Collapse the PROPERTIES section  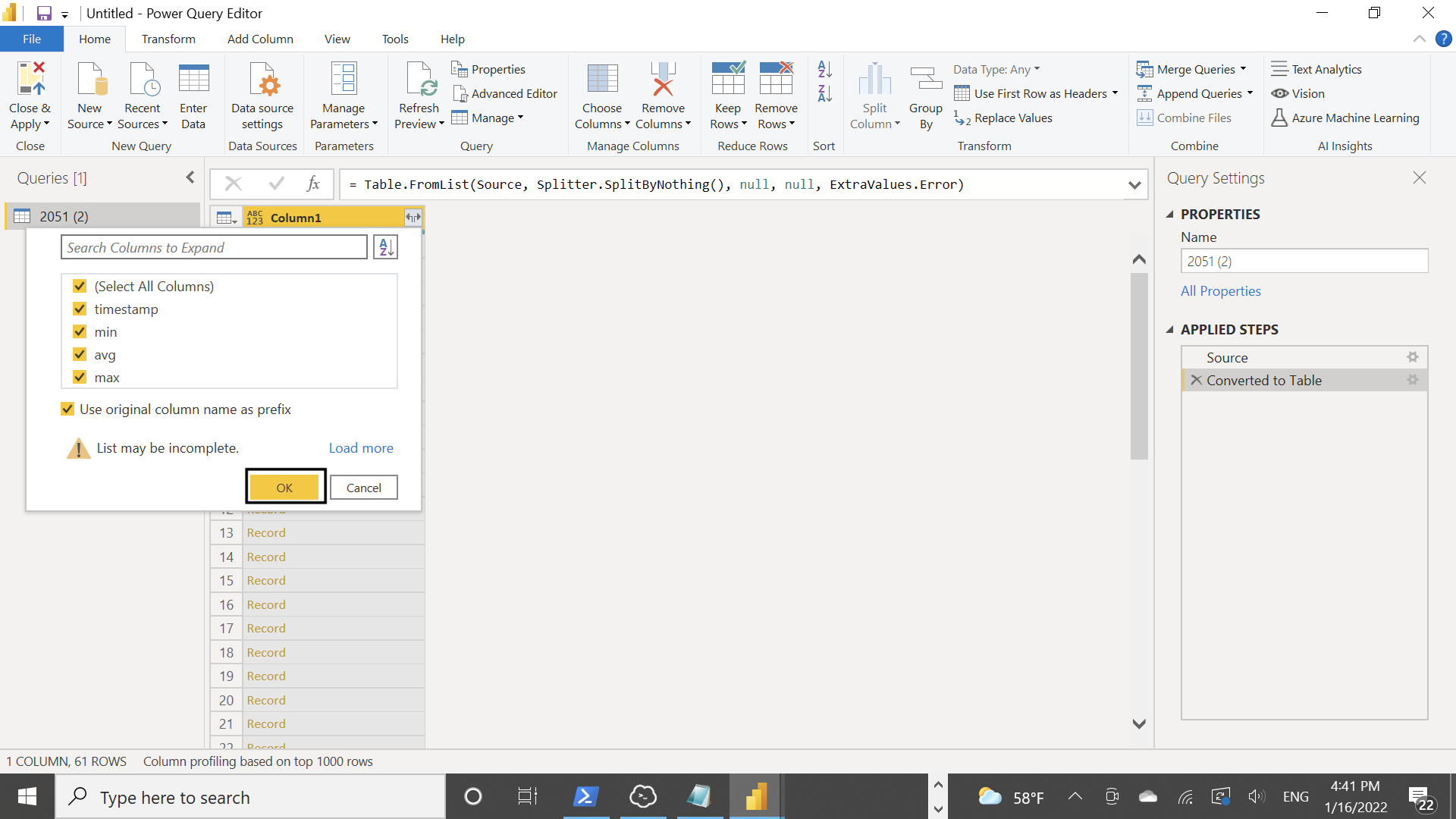[x=1169, y=215]
